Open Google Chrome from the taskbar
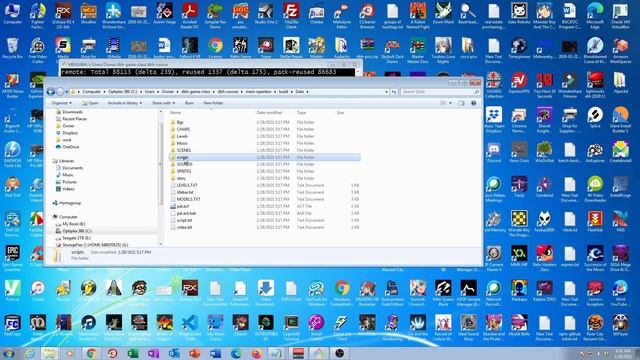This screenshot has height=360, width=640. 91,353
